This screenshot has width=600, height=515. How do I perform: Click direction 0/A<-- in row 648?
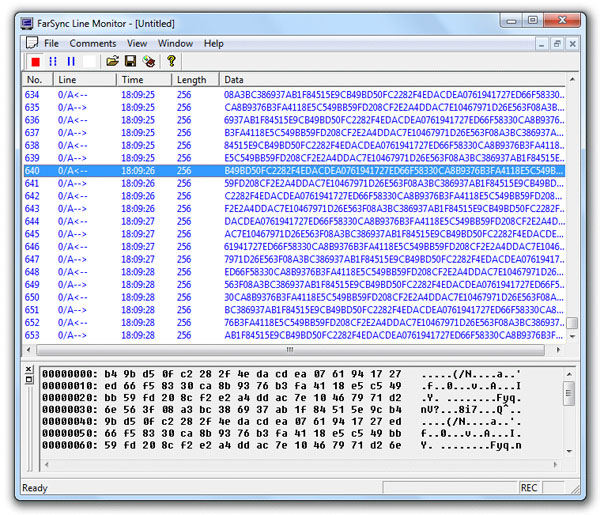[72, 272]
